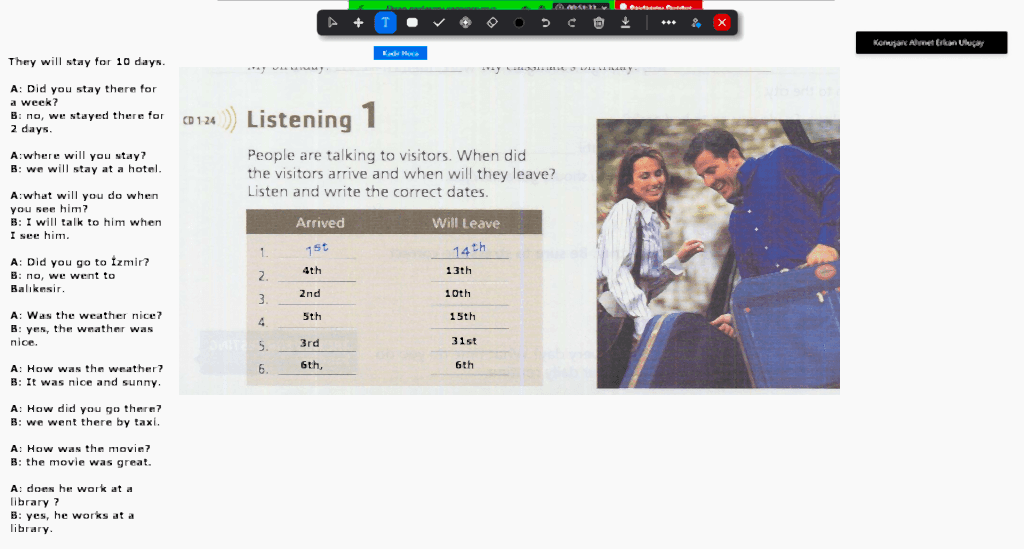Undo the last annotation
The width and height of the screenshot is (1024, 549).
[x=545, y=22]
